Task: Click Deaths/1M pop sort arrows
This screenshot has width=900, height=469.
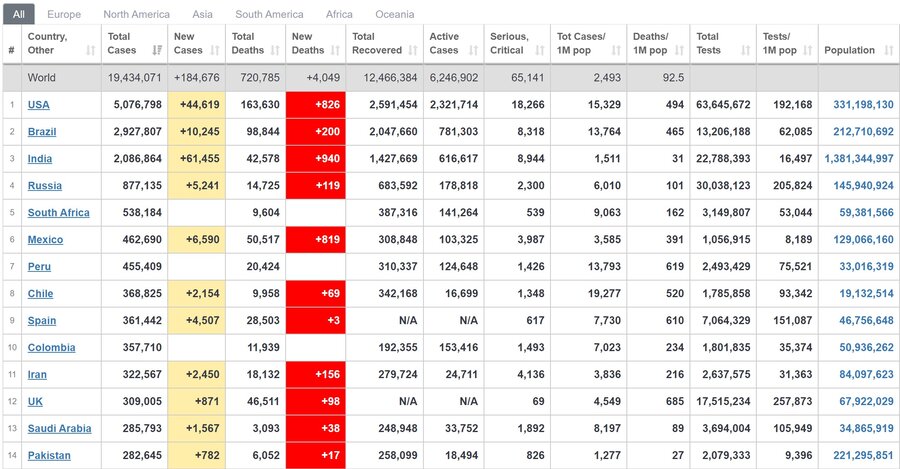Action: (x=680, y=51)
